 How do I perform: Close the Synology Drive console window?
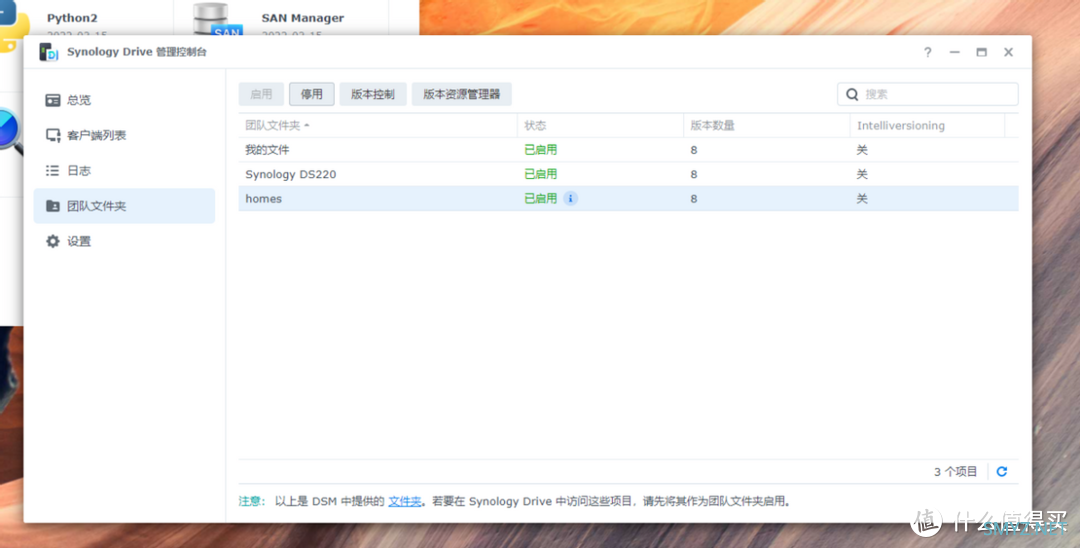coord(1008,52)
